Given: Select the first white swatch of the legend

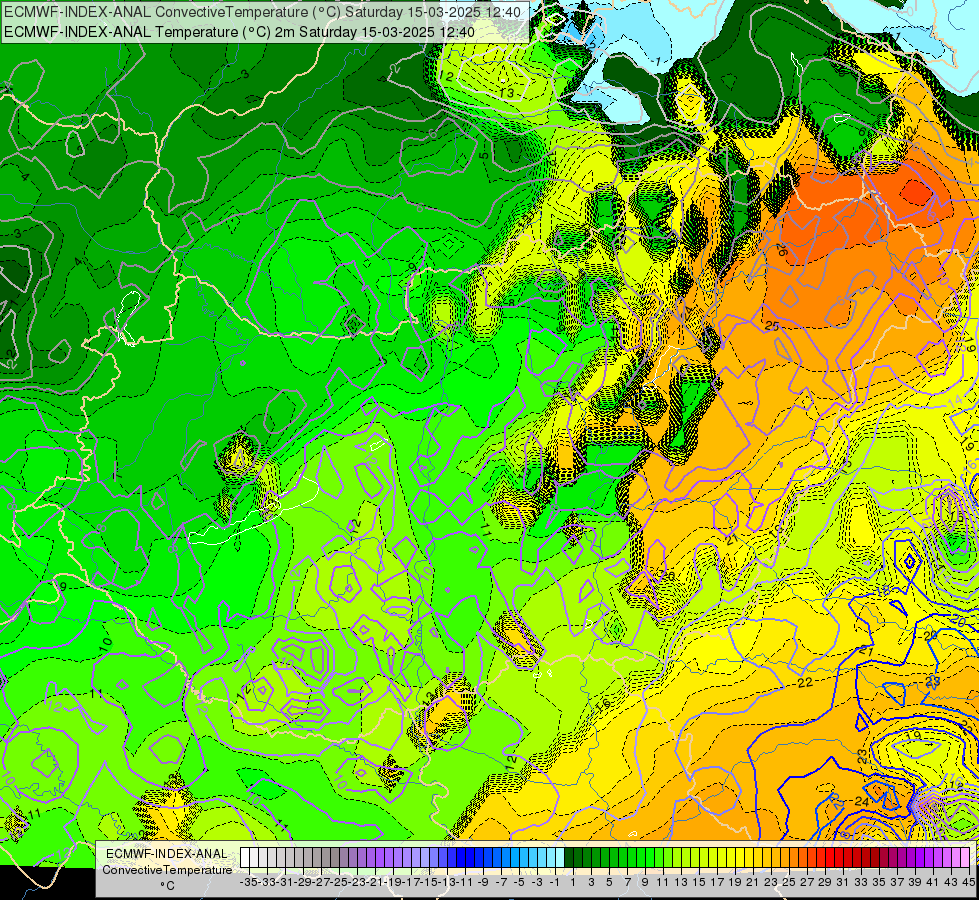Looking at the screenshot, I should click(245, 858).
